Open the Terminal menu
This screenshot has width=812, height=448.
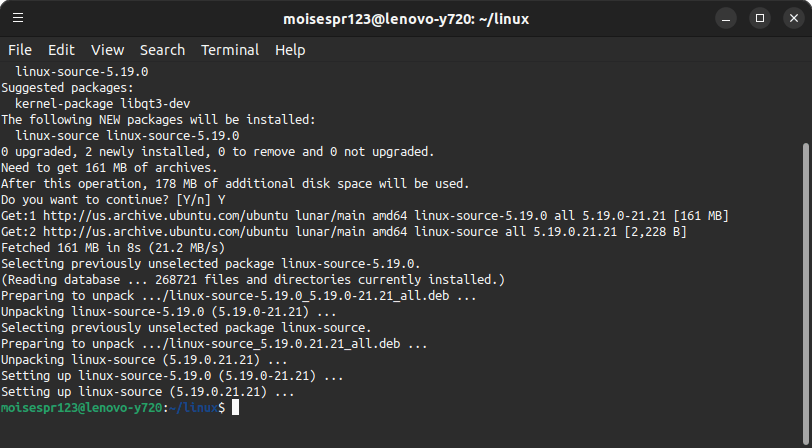click(230, 50)
